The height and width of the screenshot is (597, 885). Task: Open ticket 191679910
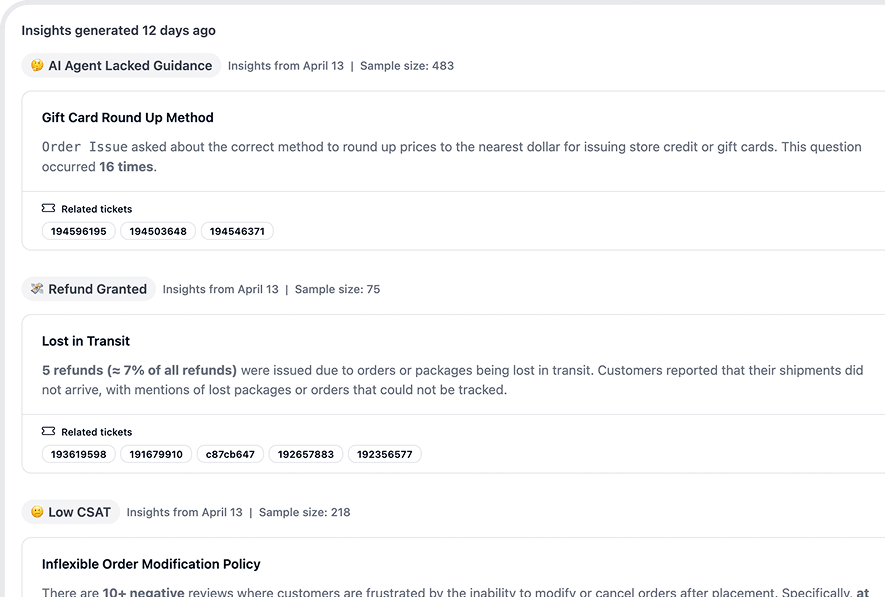157,453
